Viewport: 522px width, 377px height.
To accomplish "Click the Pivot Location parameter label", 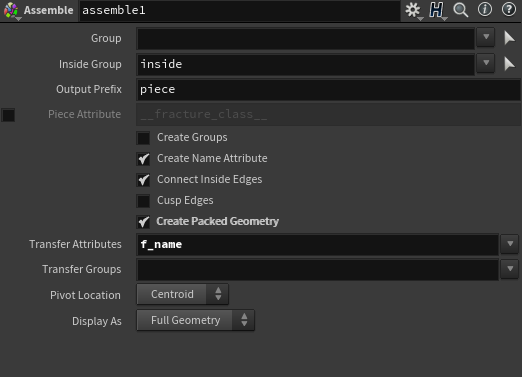I will coord(85,295).
